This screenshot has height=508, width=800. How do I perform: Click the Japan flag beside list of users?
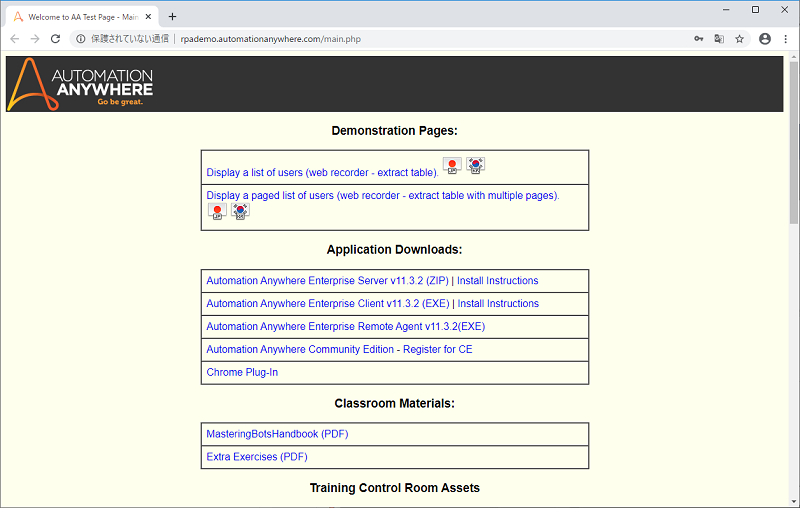click(452, 165)
